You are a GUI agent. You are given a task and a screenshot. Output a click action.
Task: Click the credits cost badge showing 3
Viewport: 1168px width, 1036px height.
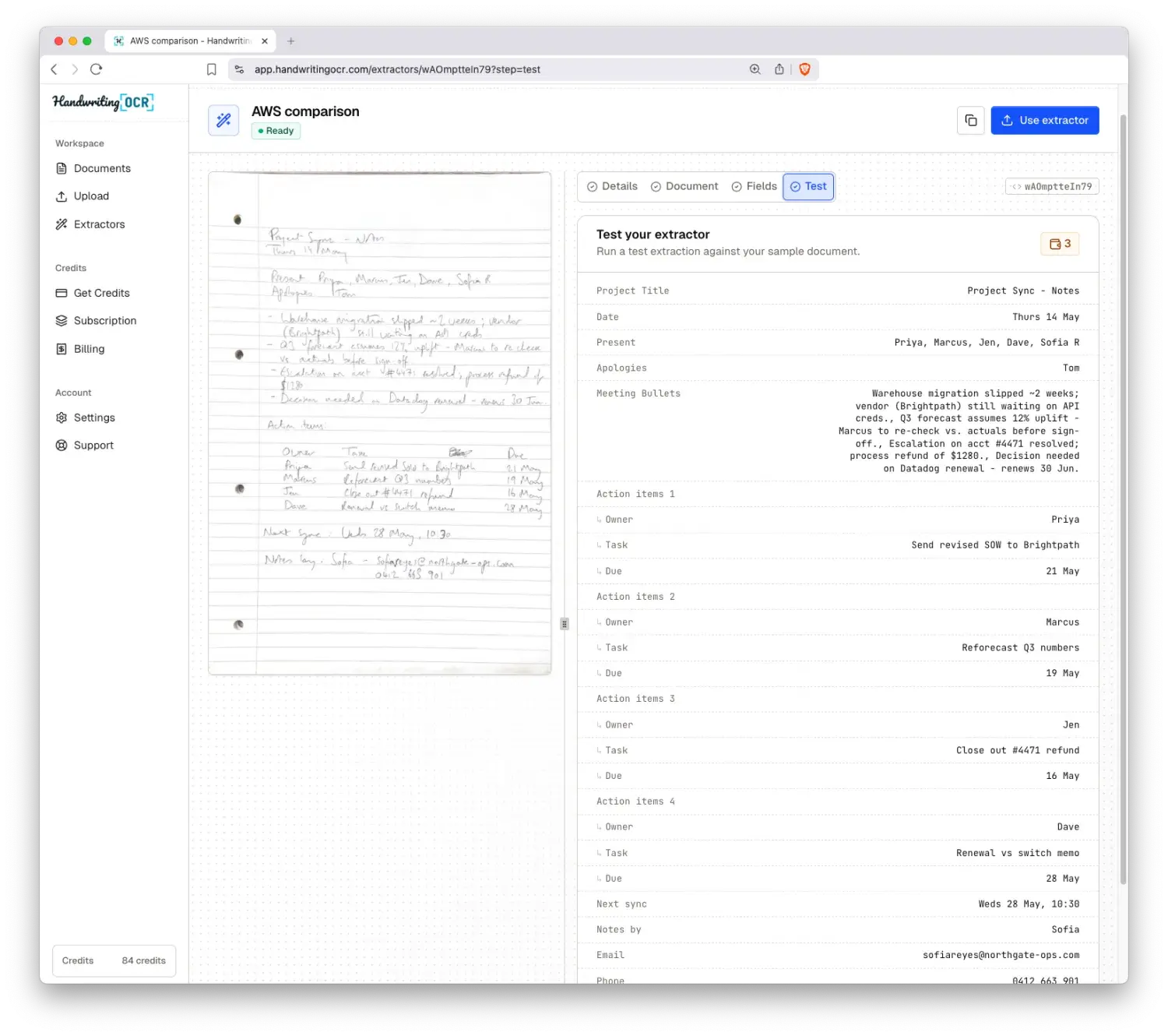point(1060,244)
